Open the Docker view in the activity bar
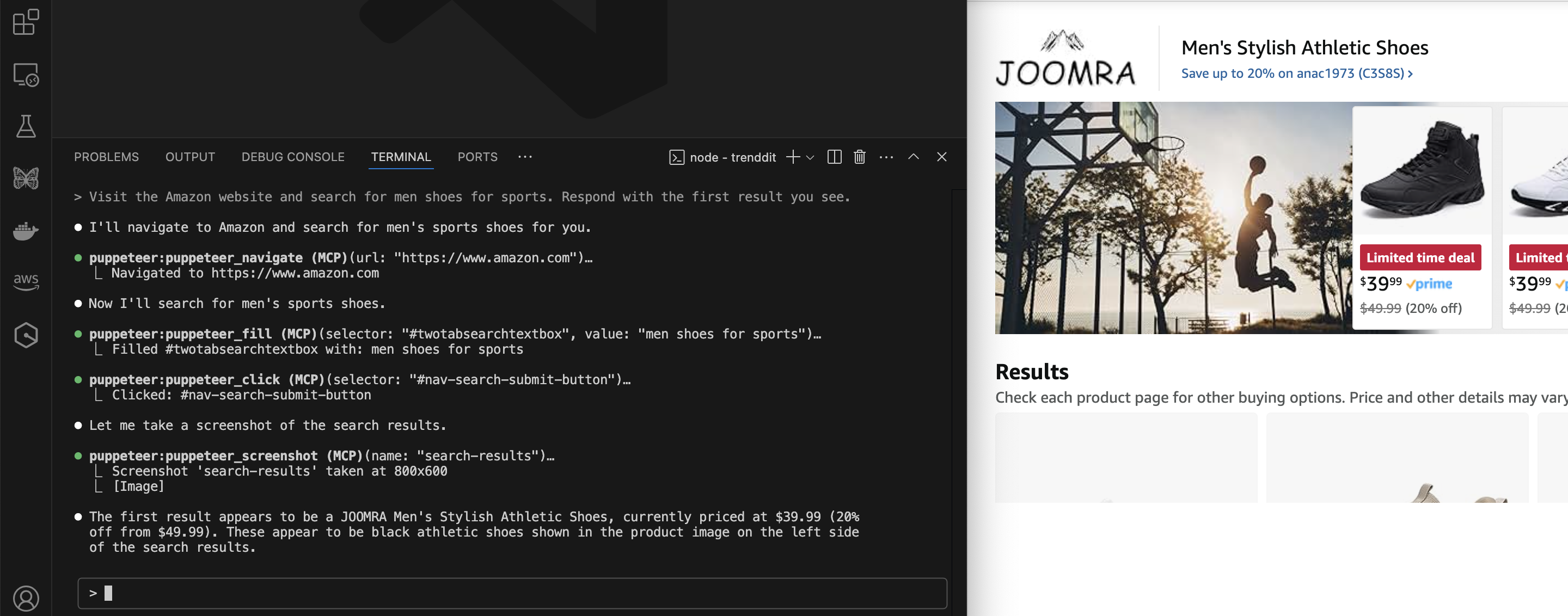This screenshot has height=616, width=1568. point(26,231)
